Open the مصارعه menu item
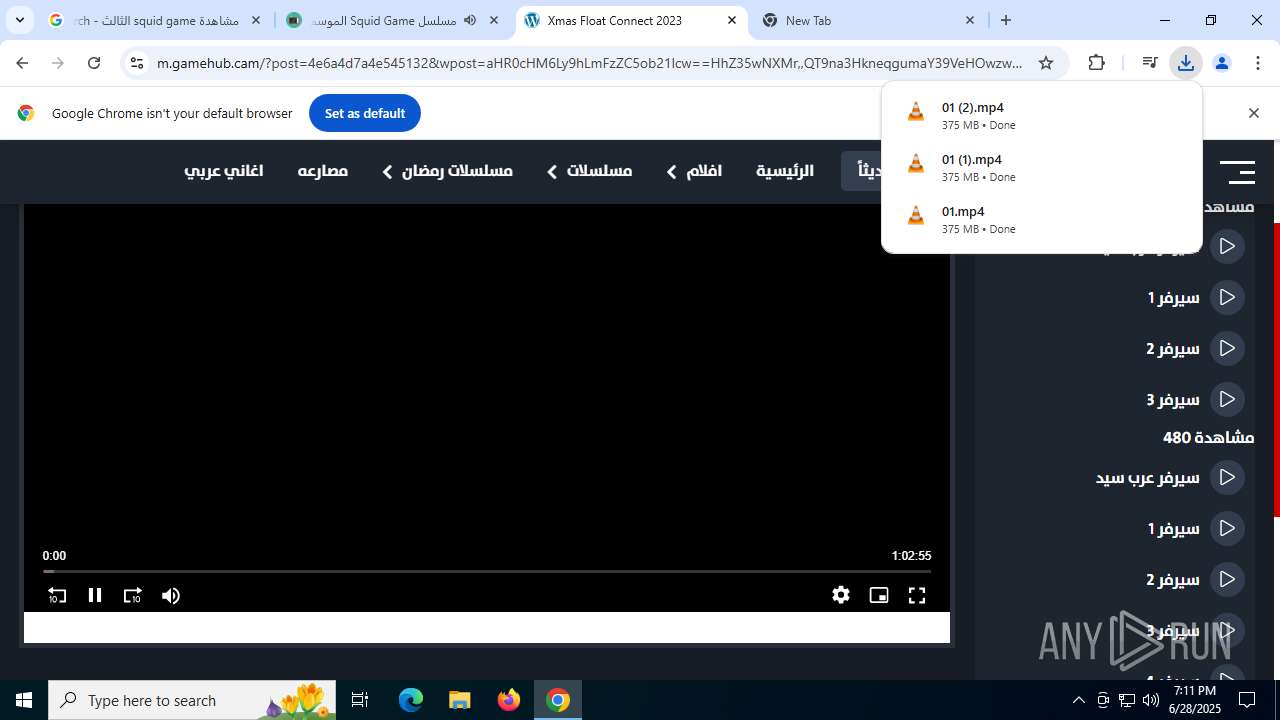 pos(323,171)
